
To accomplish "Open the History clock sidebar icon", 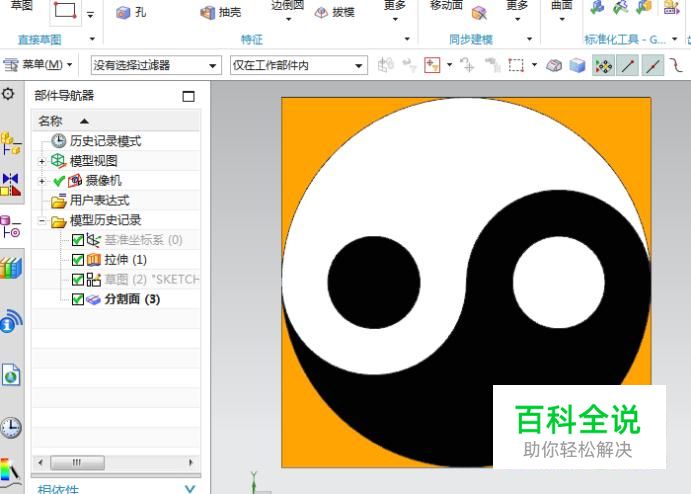I will pos(10,428).
